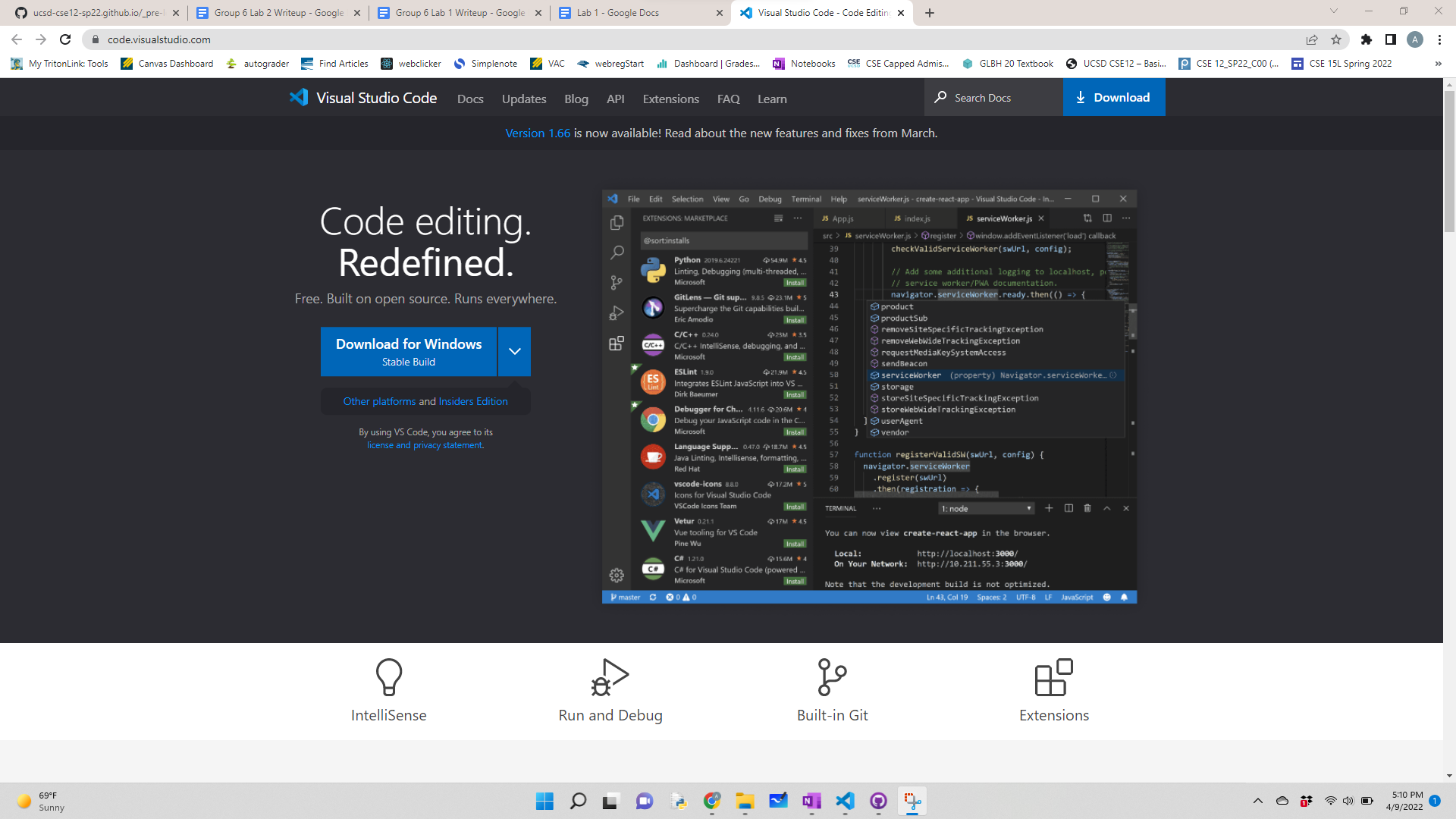Open clock and date in taskbar
Image resolution: width=1456 pixels, height=819 pixels.
click(x=1404, y=801)
